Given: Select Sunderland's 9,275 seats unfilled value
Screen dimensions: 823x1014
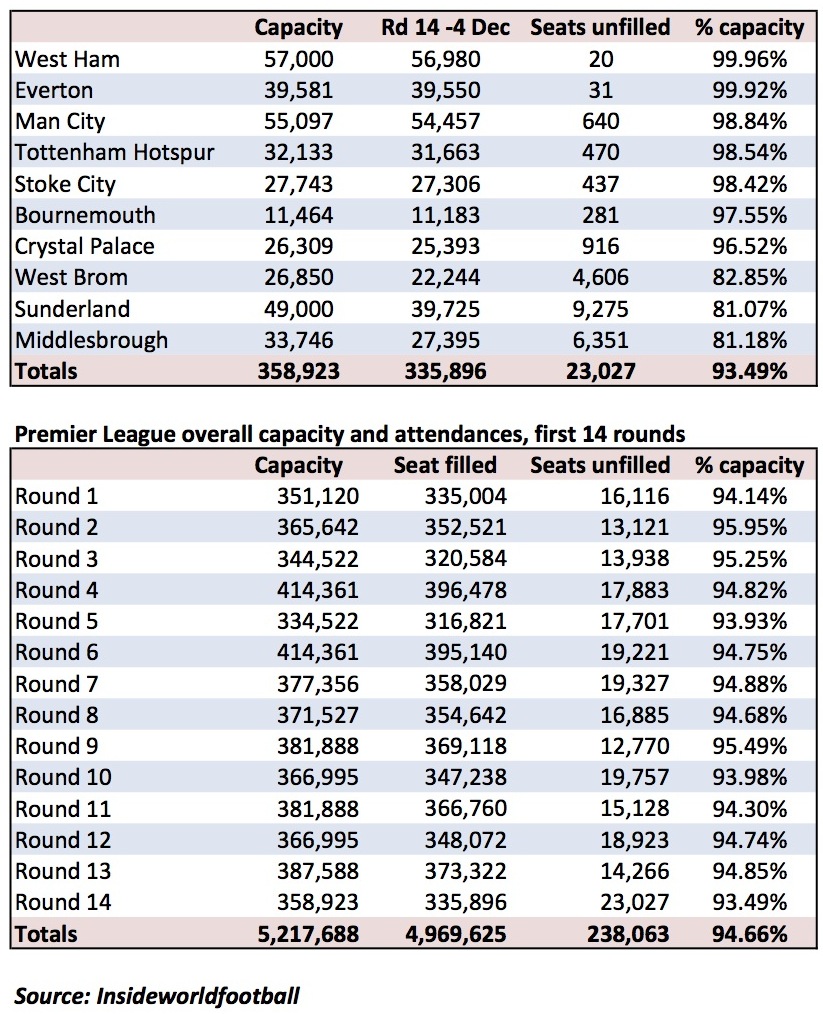Looking at the screenshot, I should click(x=601, y=308).
